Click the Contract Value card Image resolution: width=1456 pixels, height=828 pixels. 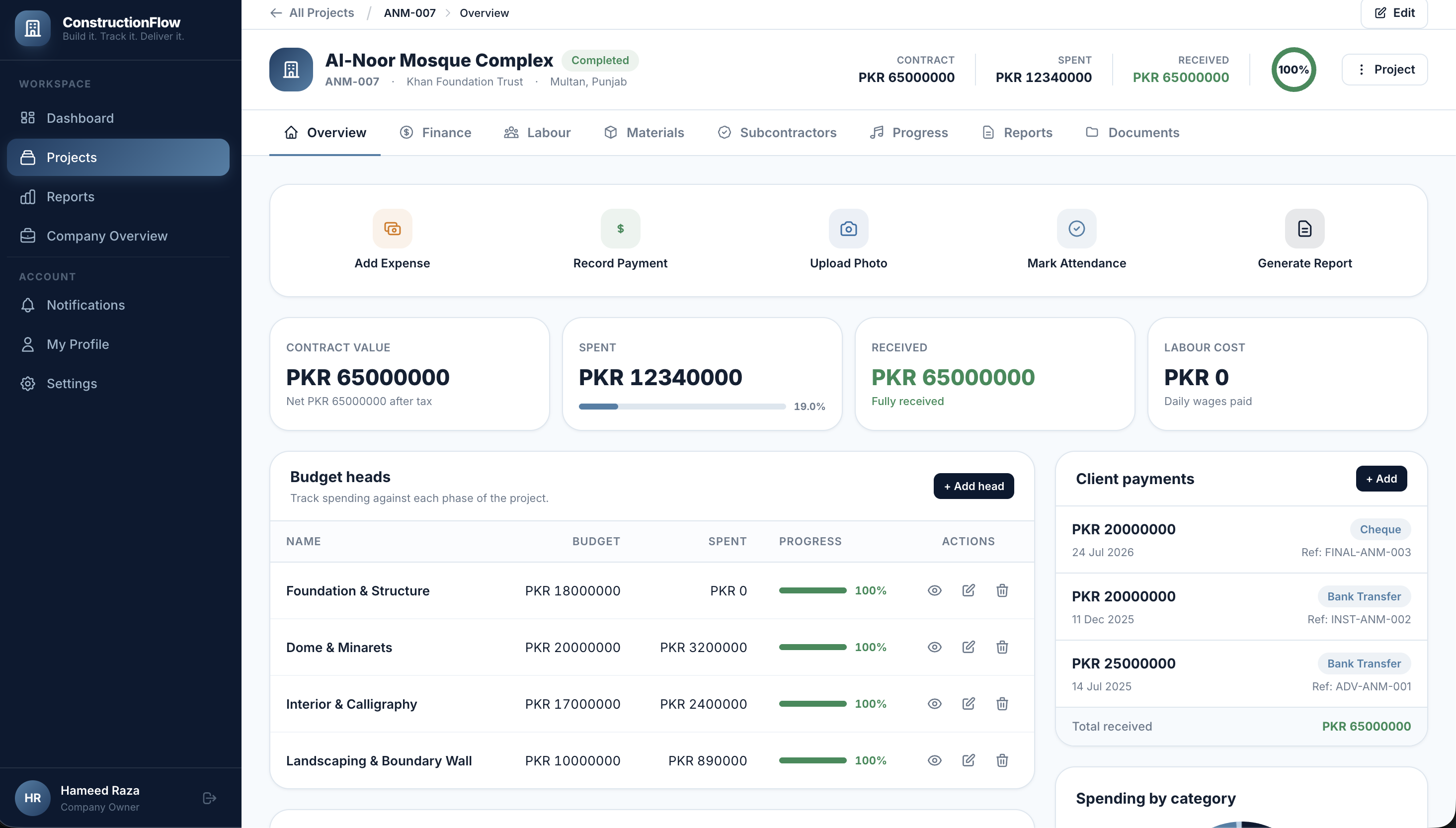(x=409, y=374)
